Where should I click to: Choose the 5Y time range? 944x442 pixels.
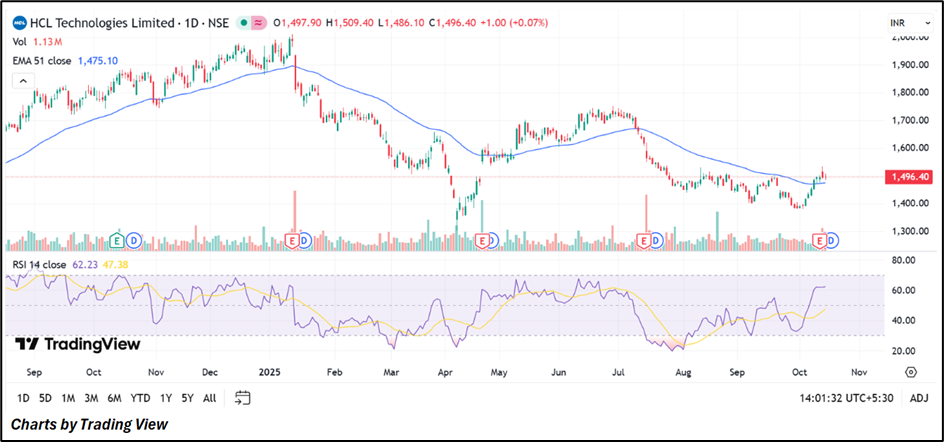(186, 398)
